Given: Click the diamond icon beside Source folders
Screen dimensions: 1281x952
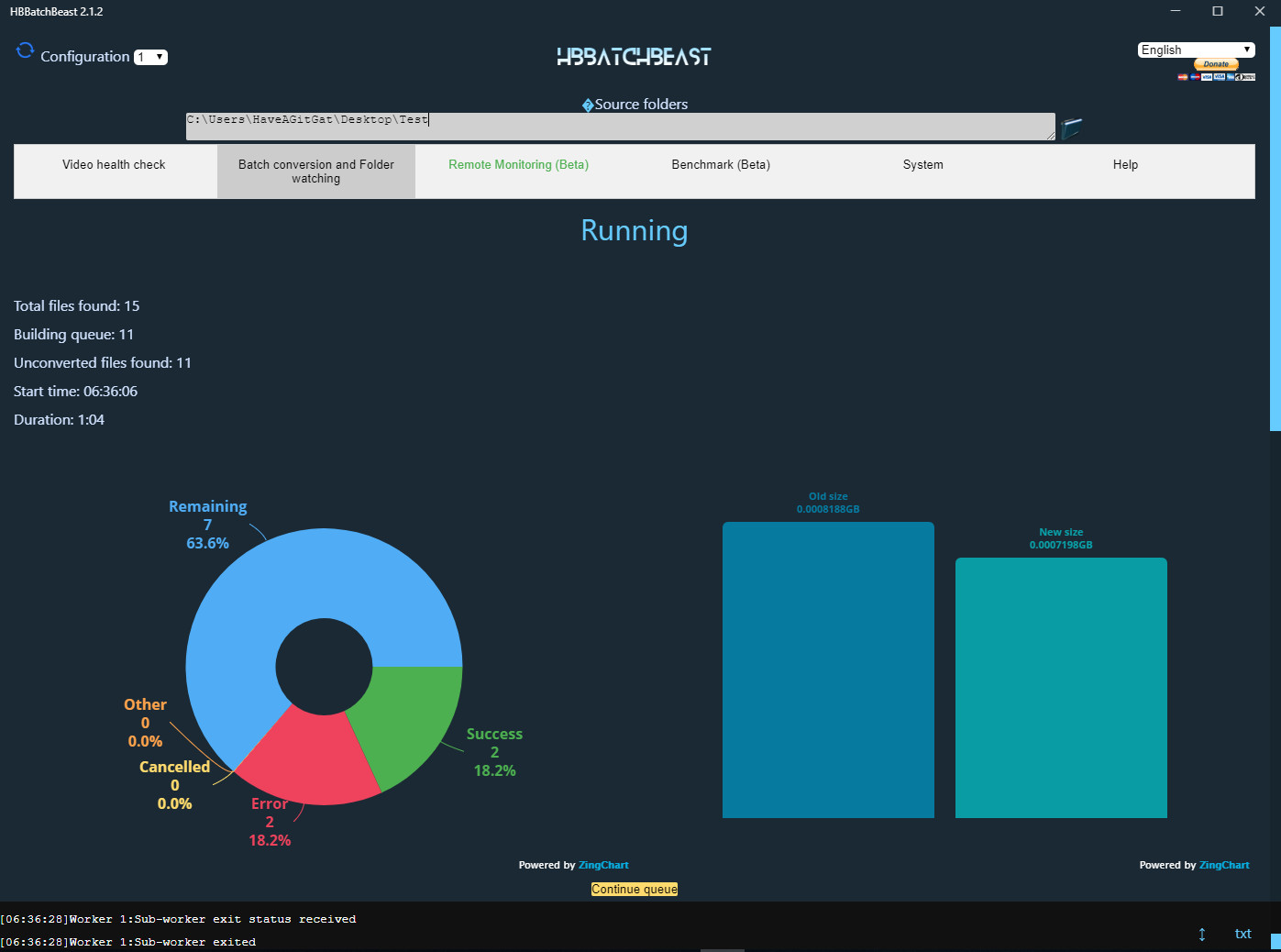Looking at the screenshot, I should (x=588, y=105).
